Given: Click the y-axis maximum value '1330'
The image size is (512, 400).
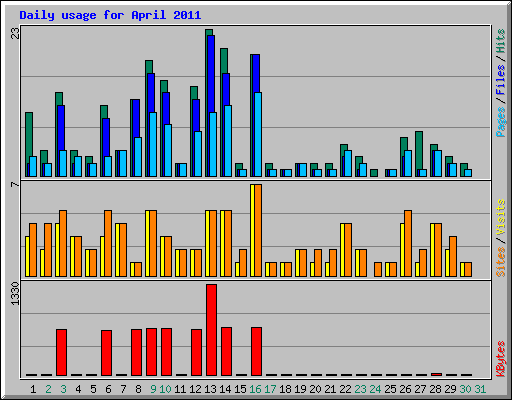Looking at the screenshot, I should 15,293.
